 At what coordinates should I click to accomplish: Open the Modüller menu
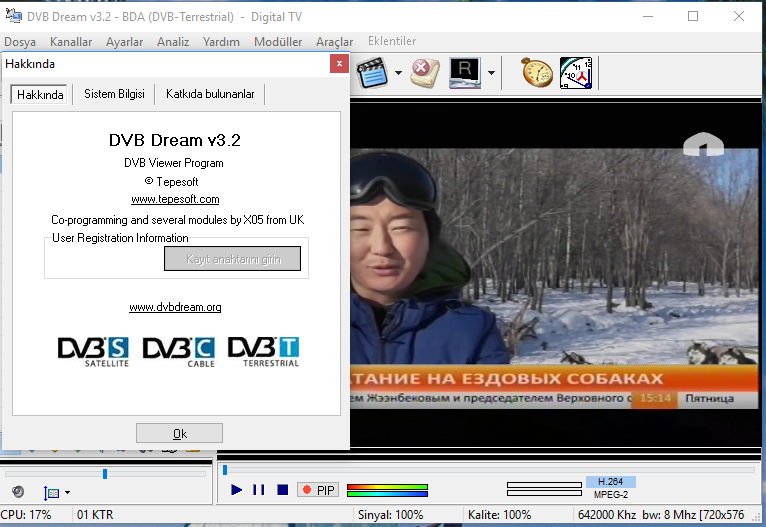tap(278, 42)
